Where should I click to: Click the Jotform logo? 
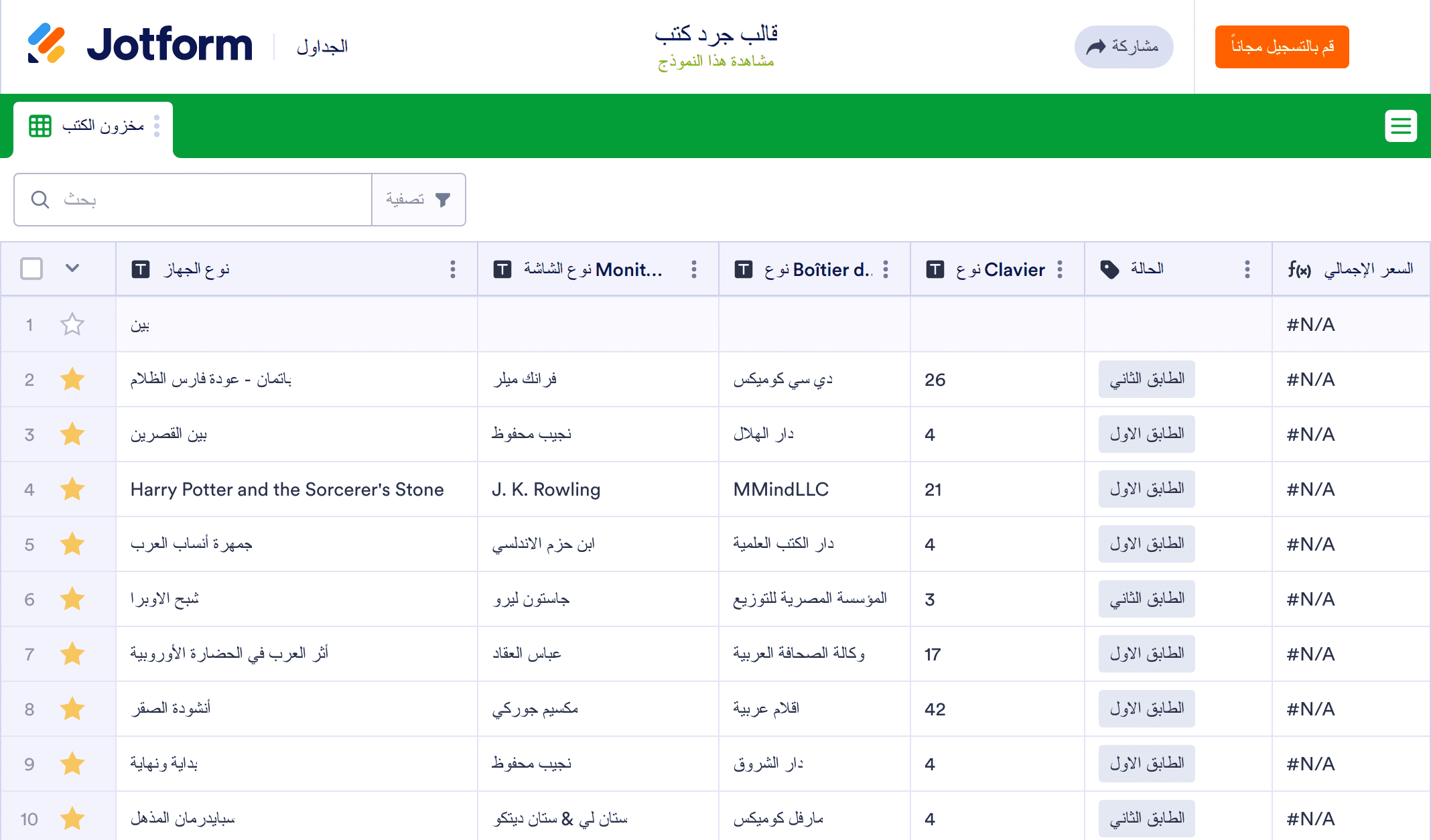click(x=140, y=45)
